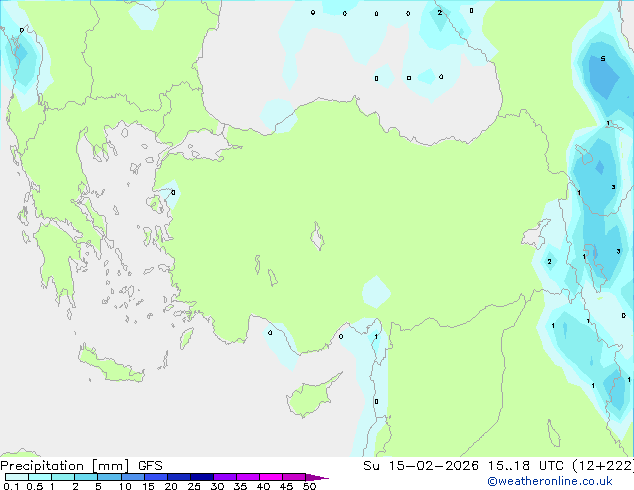This screenshot has height=490, width=634.
Task: Click the legend label '35'
Action: pyautogui.click(x=240, y=486)
